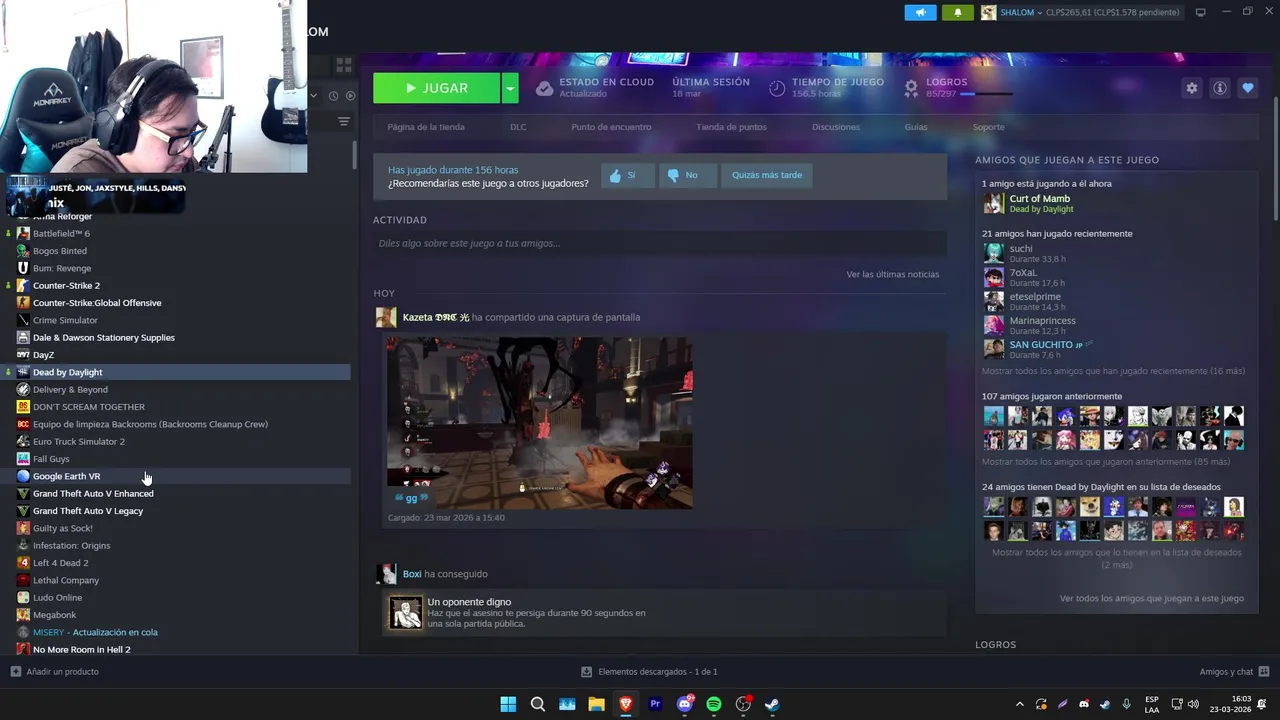Toggle ready-to-play filter icon
This screenshot has width=1280, height=720.
[x=350, y=96]
